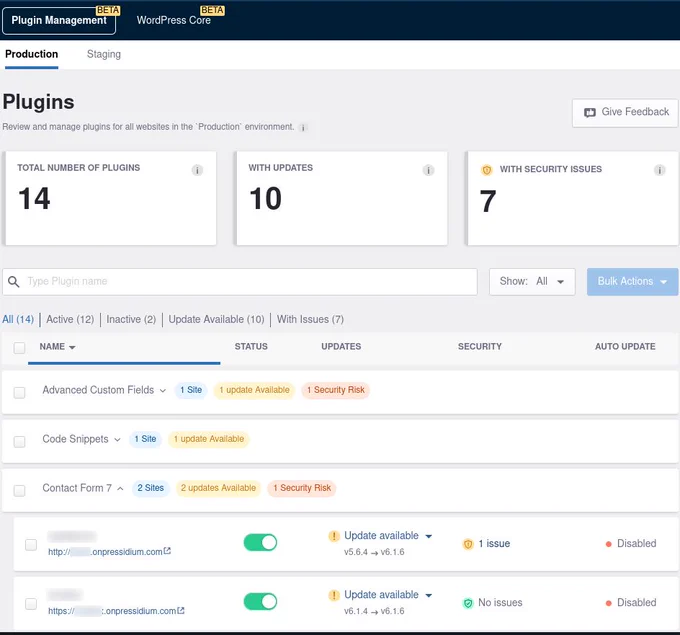Select checkbox for the https:// onpressidium site row

point(31,603)
